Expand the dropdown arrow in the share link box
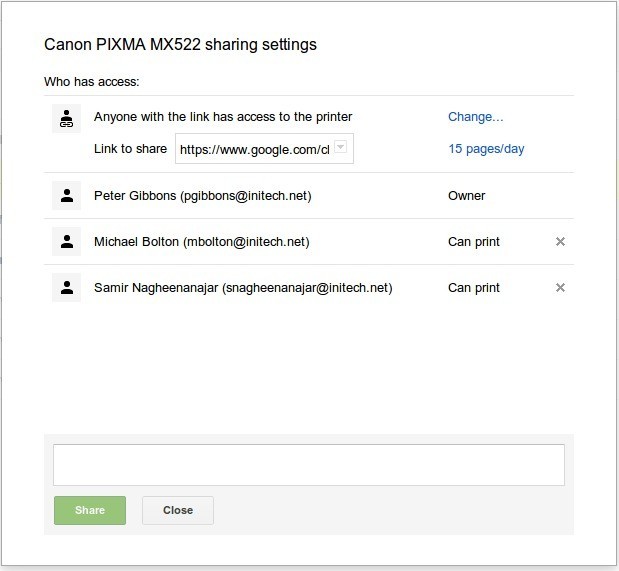The image size is (619, 571). point(340,148)
